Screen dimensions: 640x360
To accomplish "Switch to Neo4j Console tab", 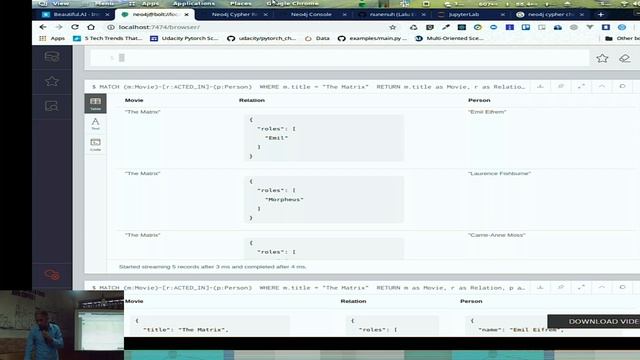I will 311,14.
